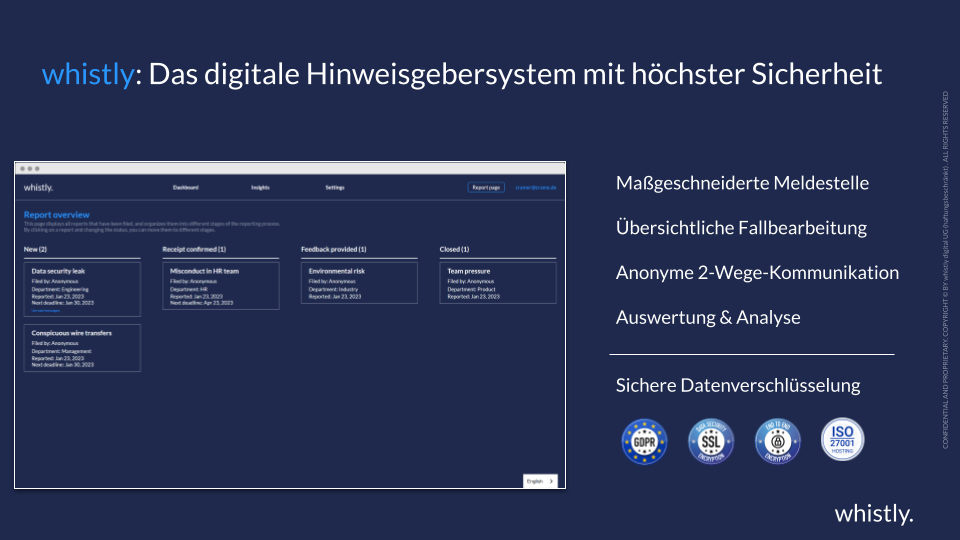This screenshot has height=540, width=960.
Task: Open the English language selector
Action: [540, 481]
